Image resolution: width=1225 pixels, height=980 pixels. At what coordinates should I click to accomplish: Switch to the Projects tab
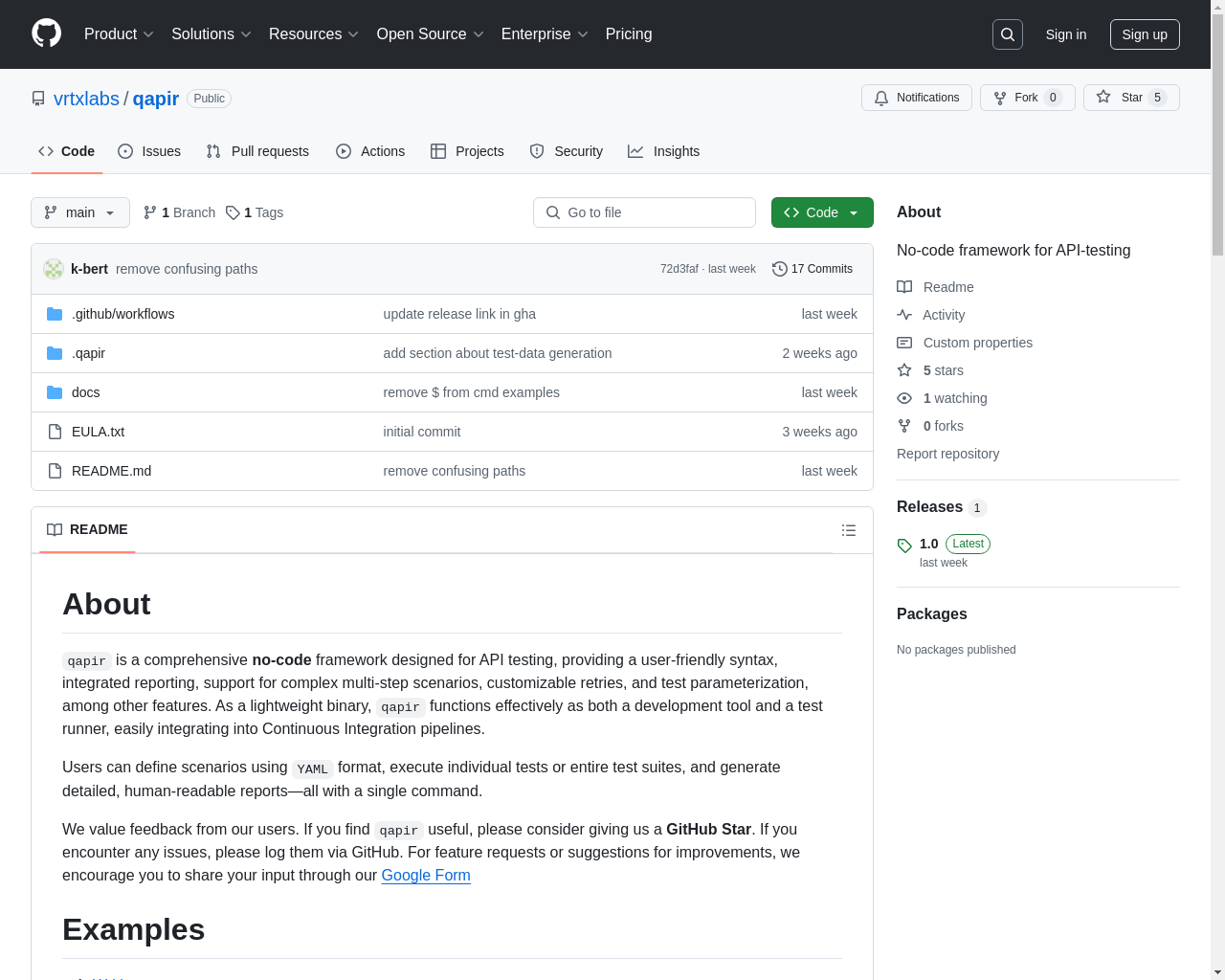pyautogui.click(x=467, y=151)
